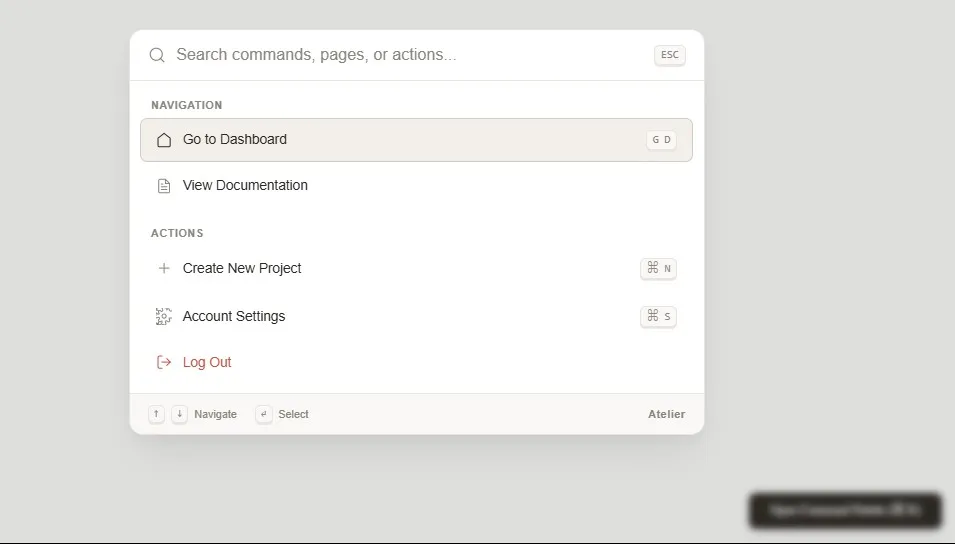Click the down arrow key hint
The height and width of the screenshot is (544, 955).
point(179,414)
